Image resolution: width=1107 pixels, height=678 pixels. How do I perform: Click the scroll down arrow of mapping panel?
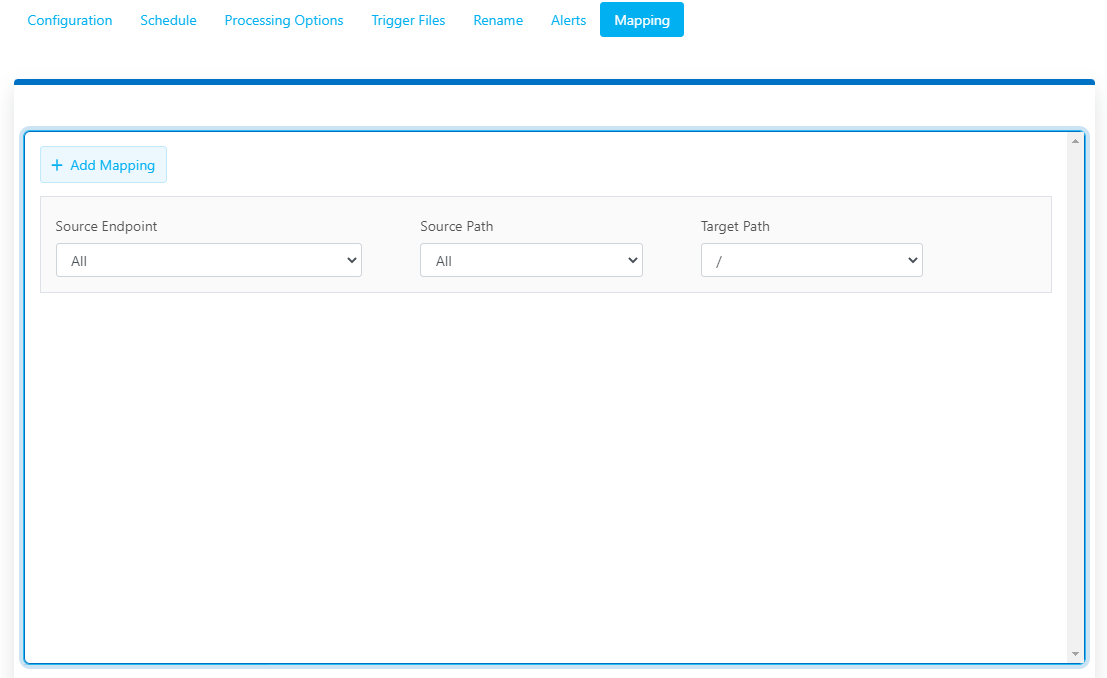click(x=1075, y=654)
